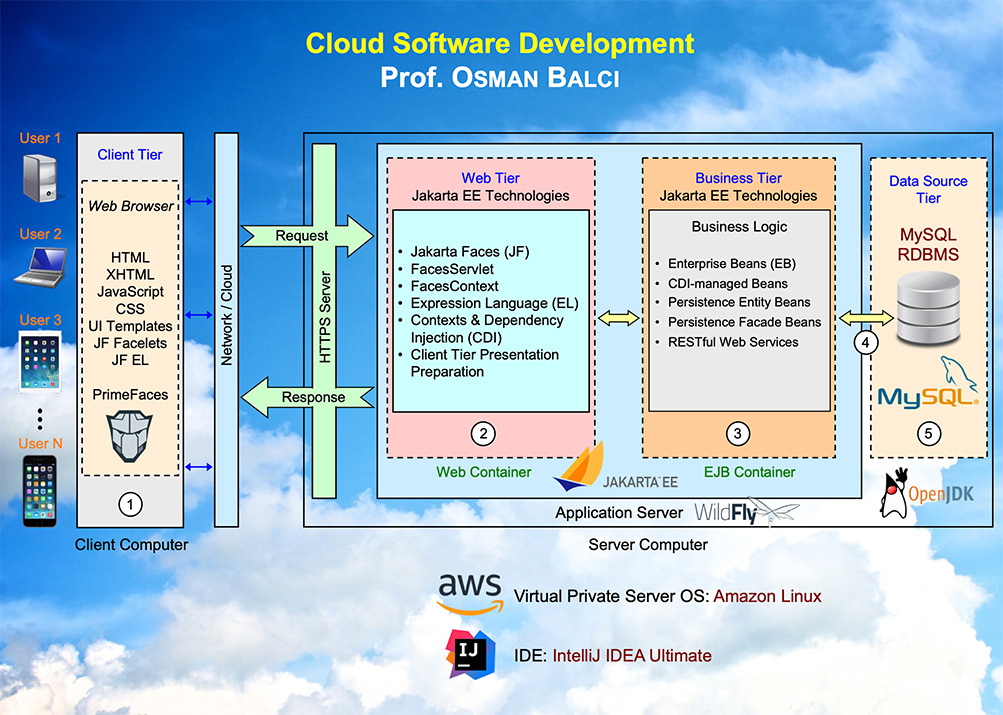This screenshot has width=1003, height=715.
Task: Click the User 2 laptop icon
Action: point(41,267)
